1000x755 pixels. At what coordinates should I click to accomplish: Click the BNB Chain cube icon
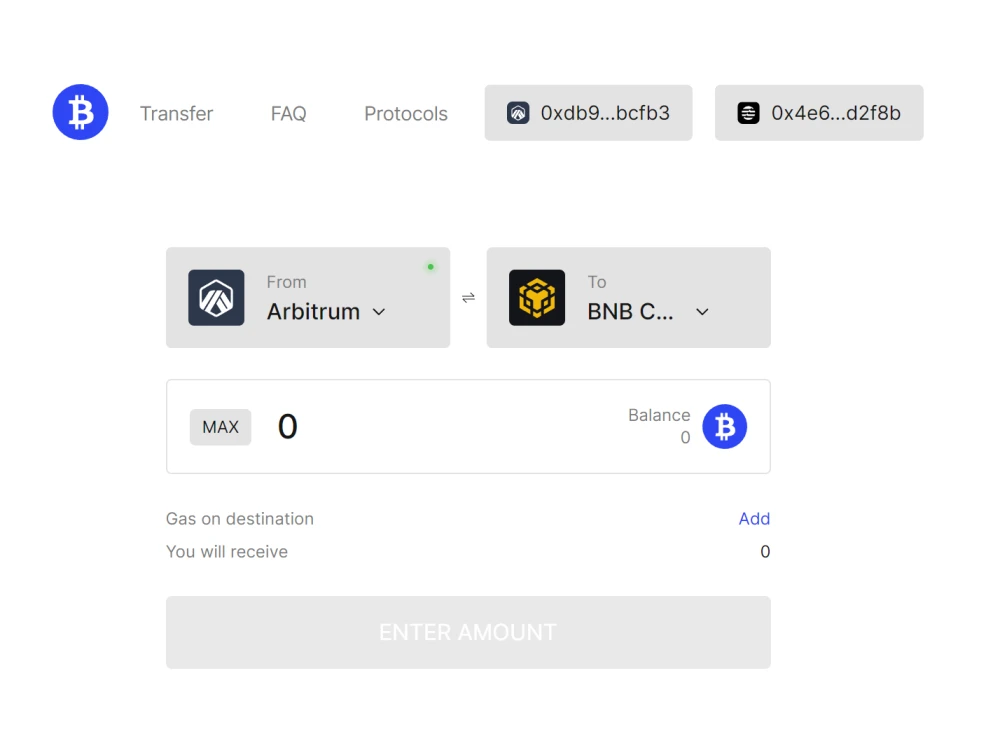tap(537, 298)
